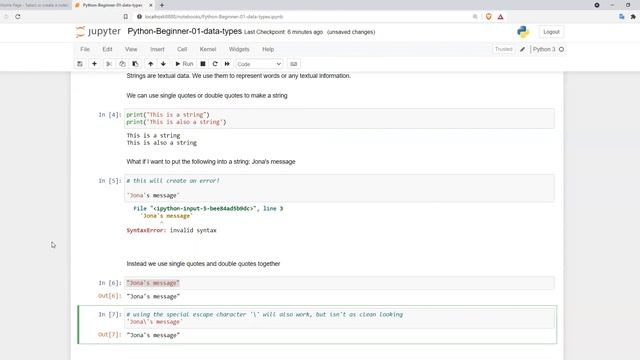
Task: Move selected cell up with the arrow icon
Action: point(151,64)
